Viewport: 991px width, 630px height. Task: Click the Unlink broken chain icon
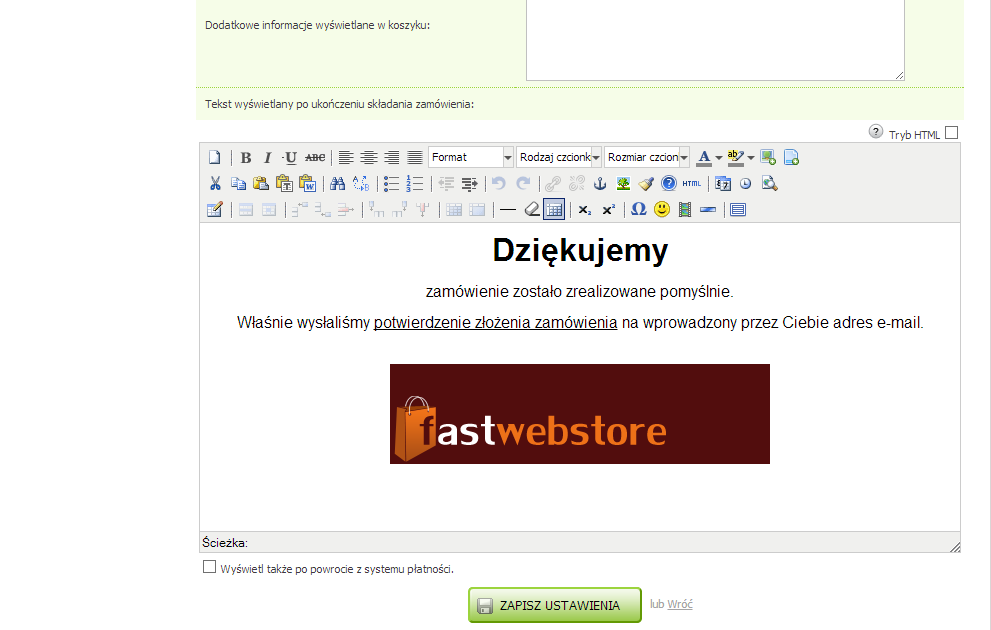[x=576, y=183]
